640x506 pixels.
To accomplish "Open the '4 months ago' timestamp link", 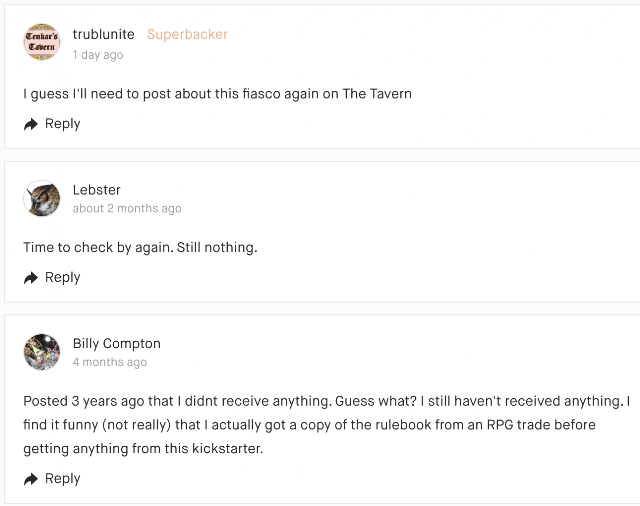I will tap(110, 363).
